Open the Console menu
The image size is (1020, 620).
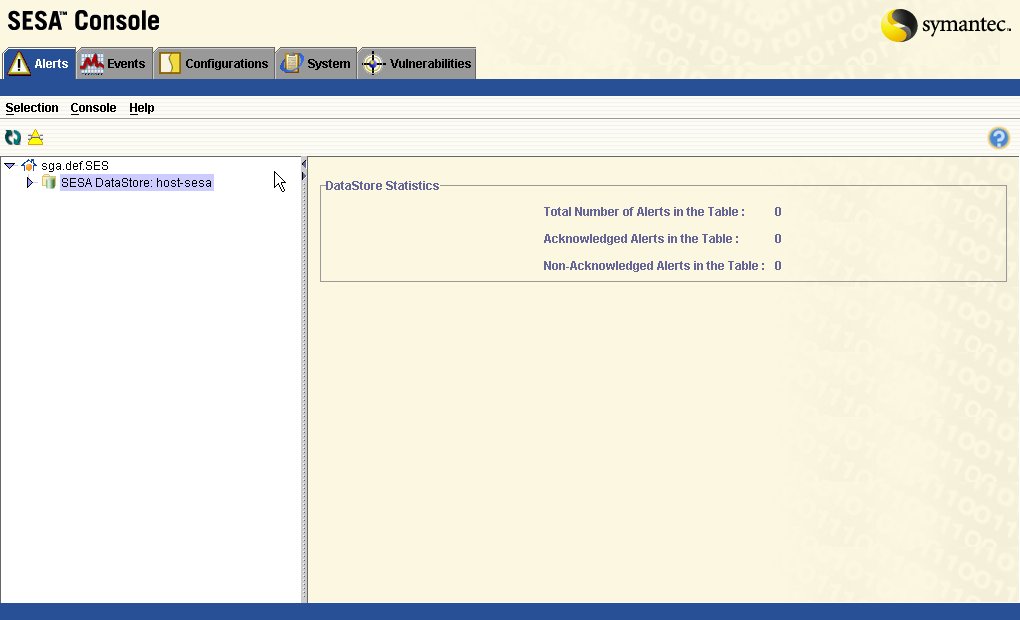pos(93,108)
